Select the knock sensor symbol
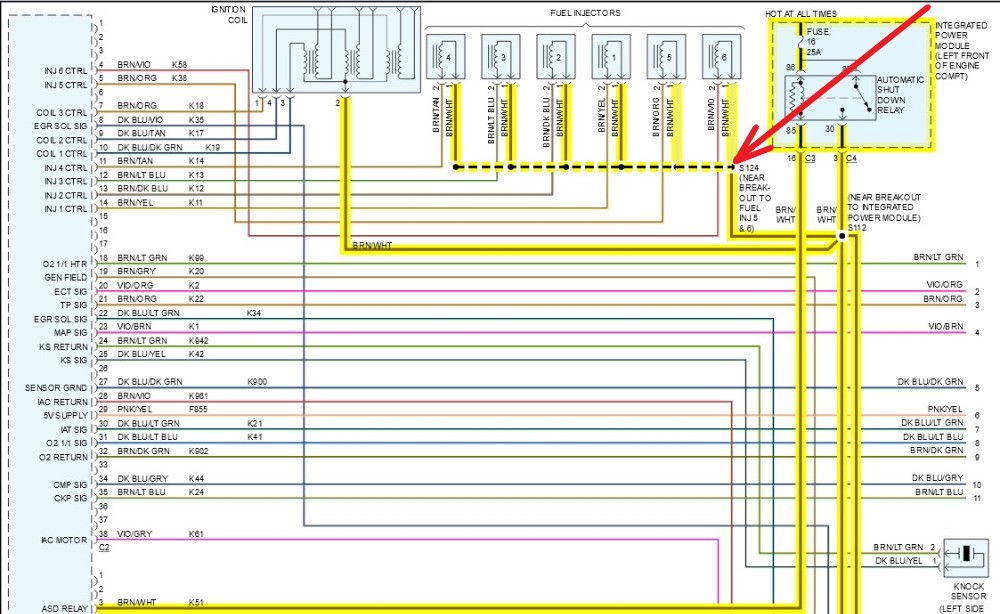This screenshot has height=614, width=1000. (965, 554)
